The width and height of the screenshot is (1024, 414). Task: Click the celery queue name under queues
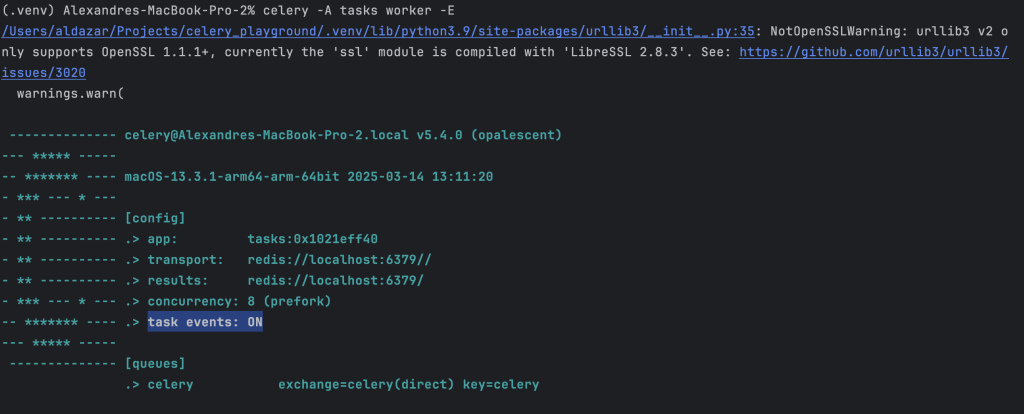point(170,385)
